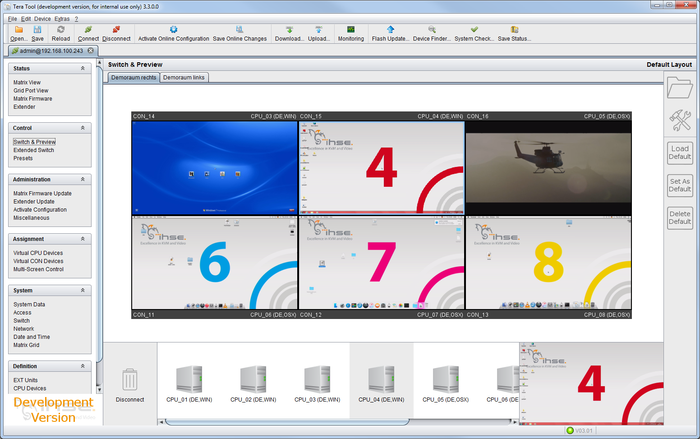Start Flash Update from the toolbar

(x=390, y=33)
